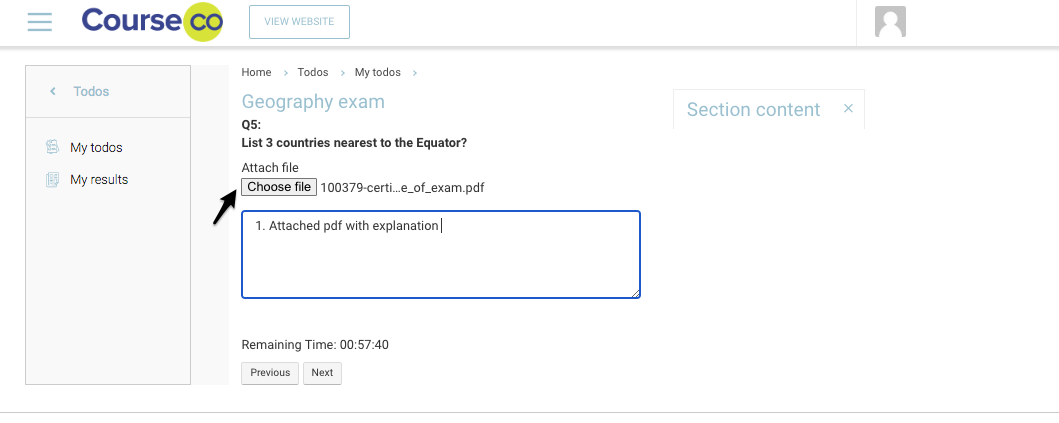Close the Section content panel
This screenshot has width=1059, height=423.
tap(848, 108)
